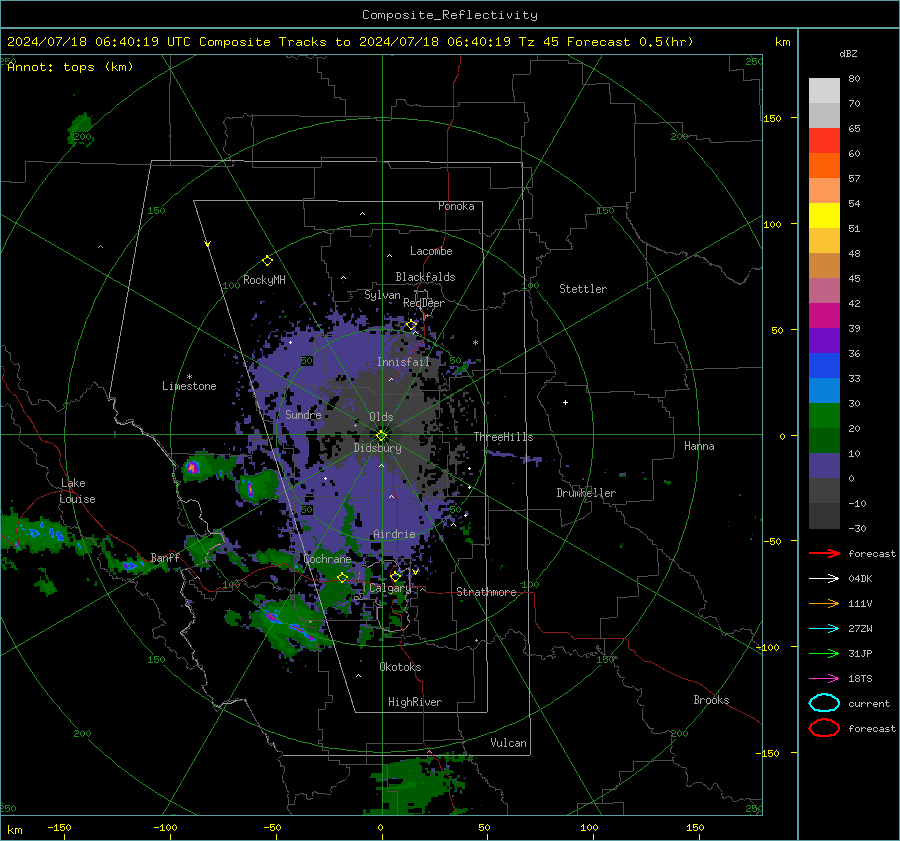Select the magenta 39-42 dBZ swatch
This screenshot has width=900, height=841.
824,316
